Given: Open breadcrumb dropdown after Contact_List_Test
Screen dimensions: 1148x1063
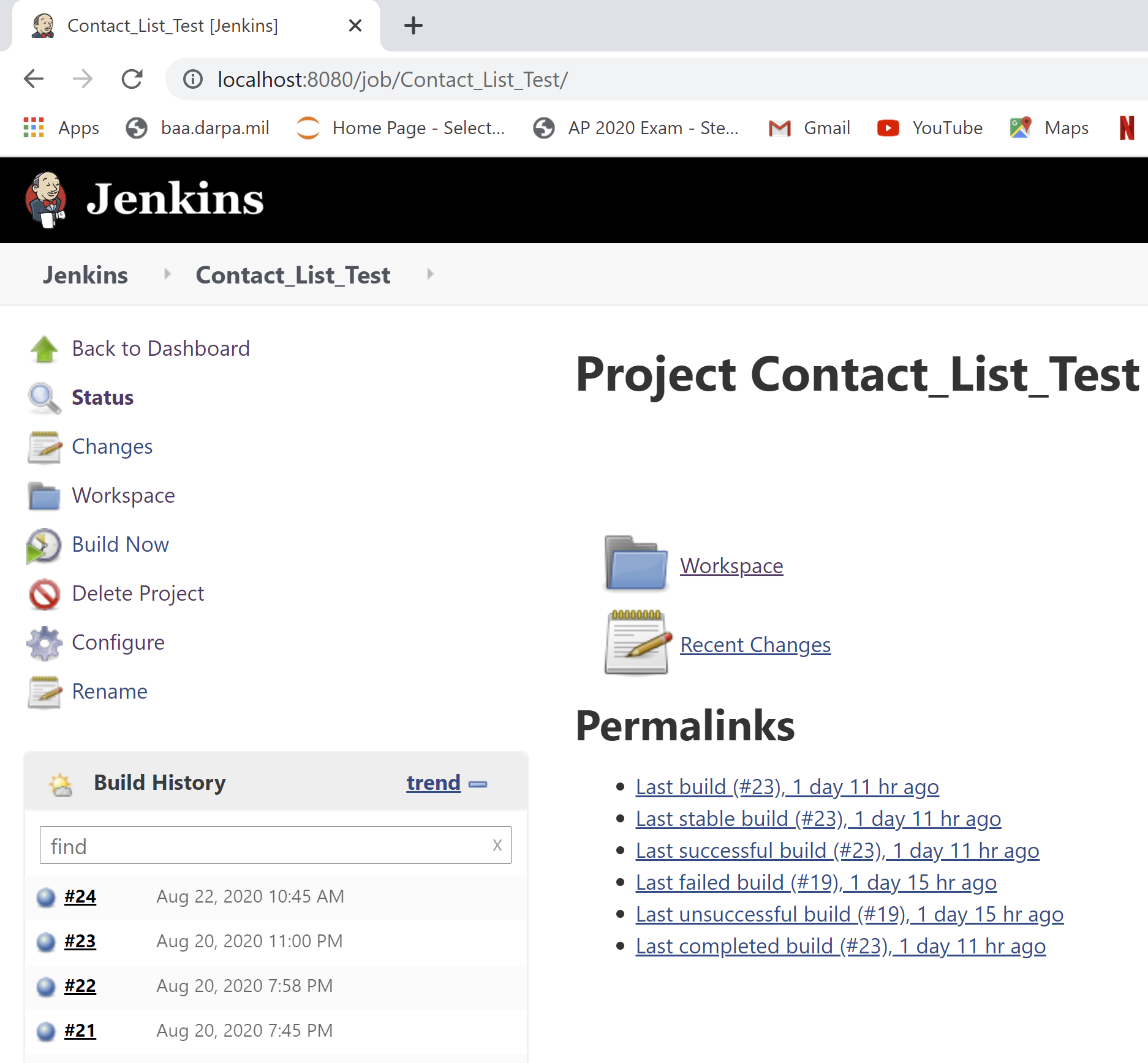Looking at the screenshot, I should pos(429,274).
